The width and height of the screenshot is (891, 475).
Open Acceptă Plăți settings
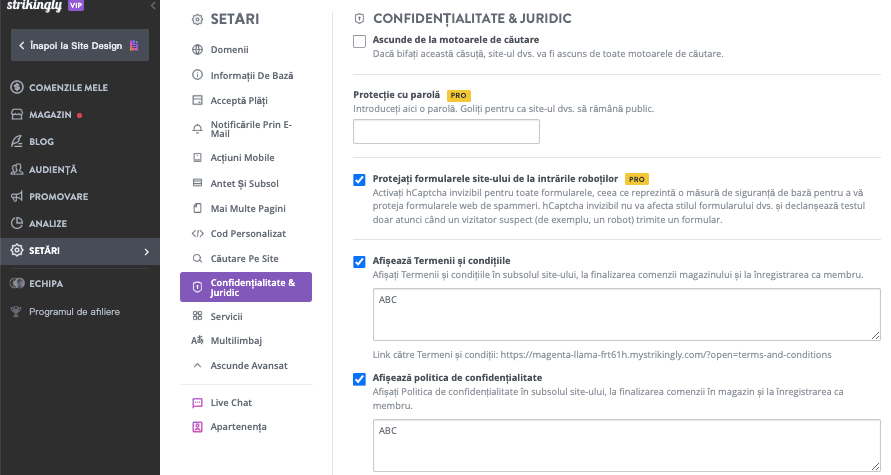pyautogui.click(x=239, y=101)
